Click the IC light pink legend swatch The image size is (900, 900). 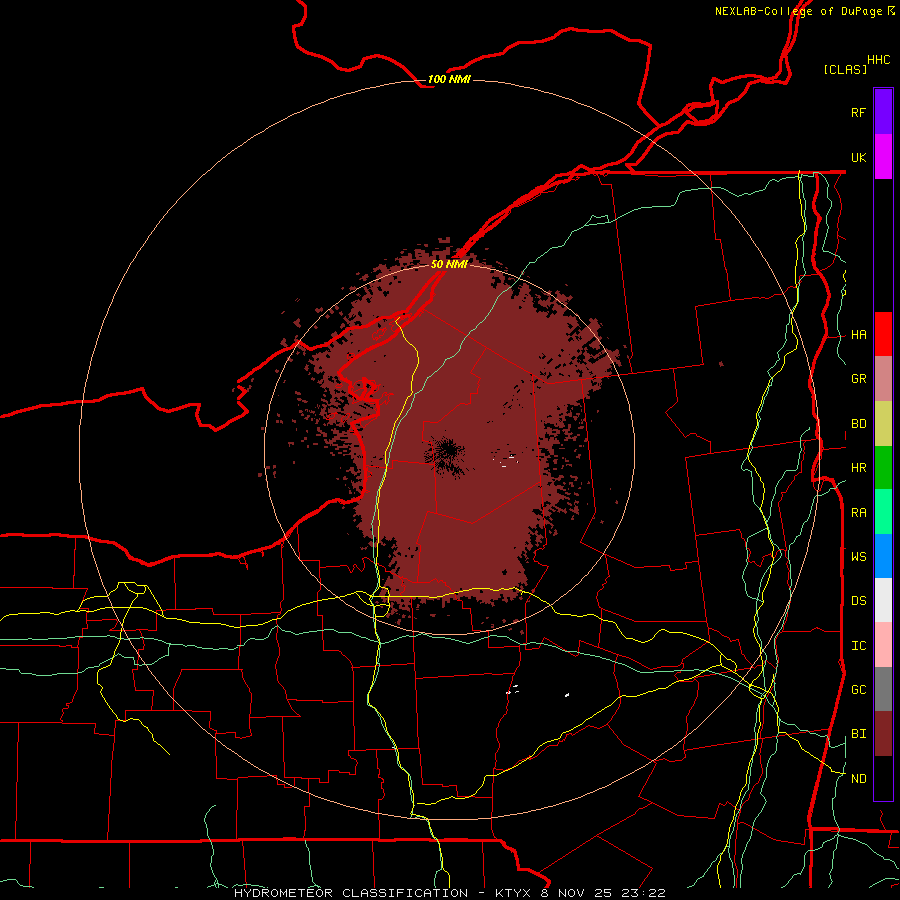coord(883,645)
